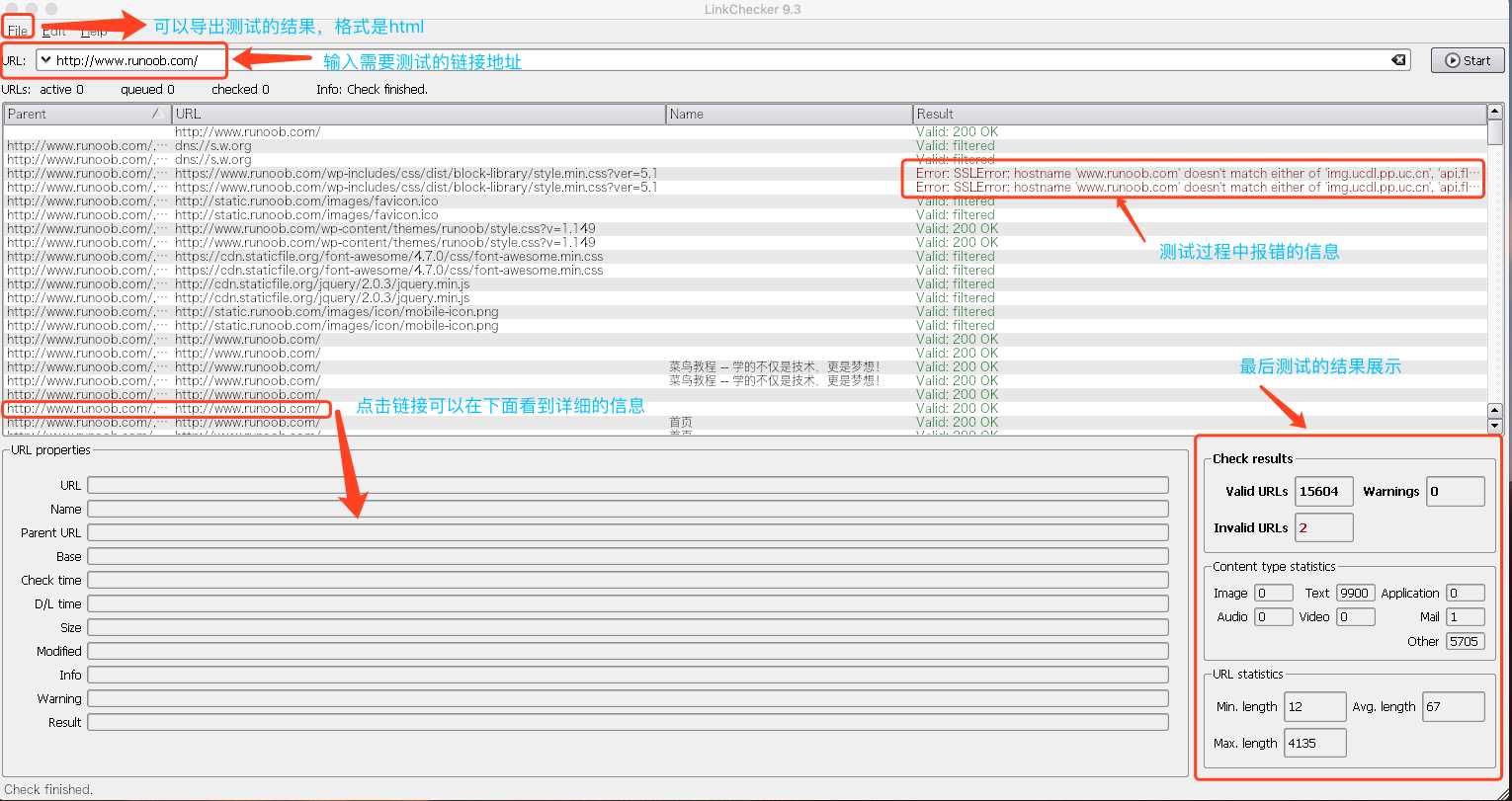Viewport: 1512px width, 801px height.
Task: Click the Name property field
Action: click(x=628, y=509)
